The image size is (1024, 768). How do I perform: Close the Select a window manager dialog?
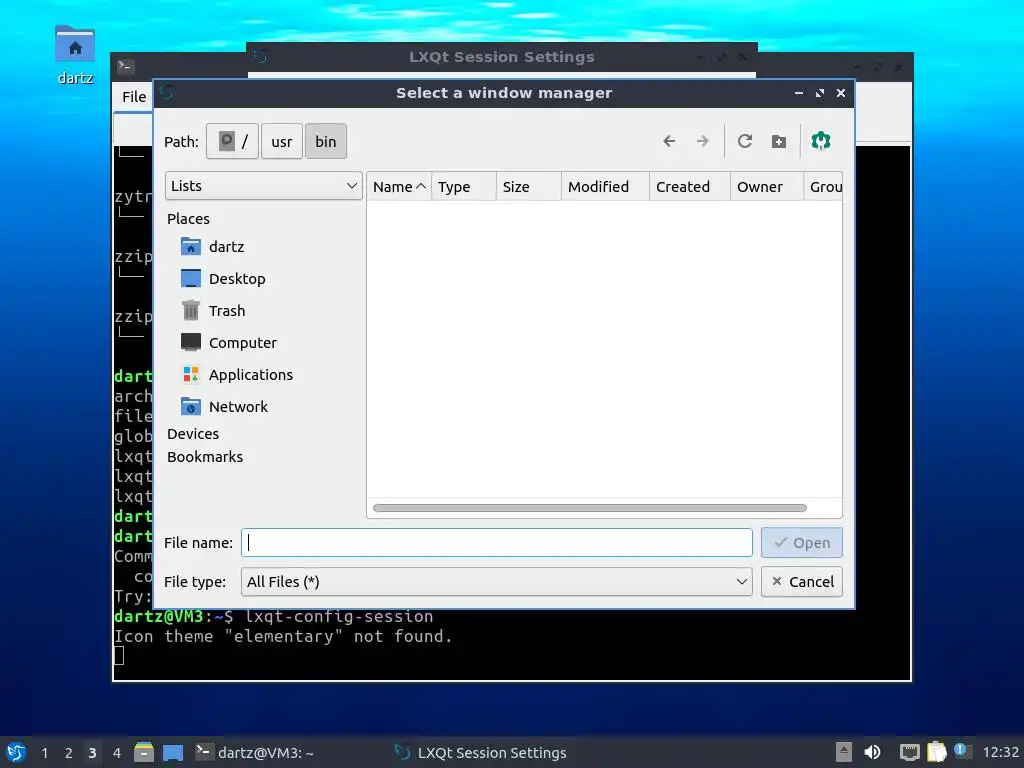coord(841,93)
